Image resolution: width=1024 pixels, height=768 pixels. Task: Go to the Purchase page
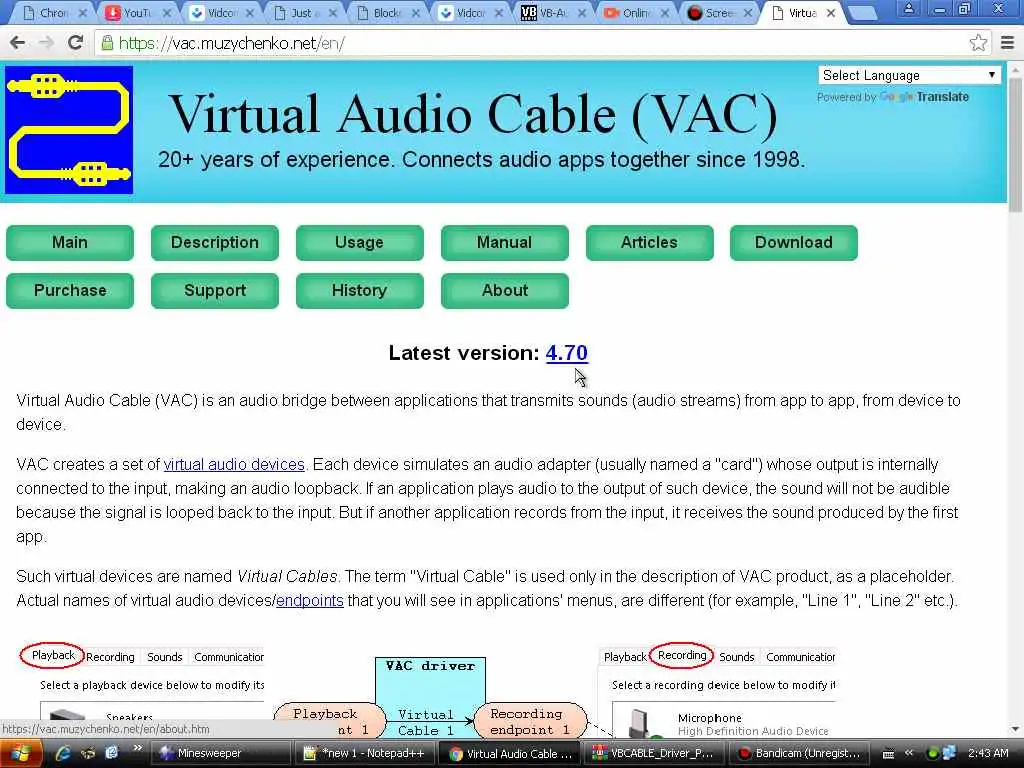(70, 291)
